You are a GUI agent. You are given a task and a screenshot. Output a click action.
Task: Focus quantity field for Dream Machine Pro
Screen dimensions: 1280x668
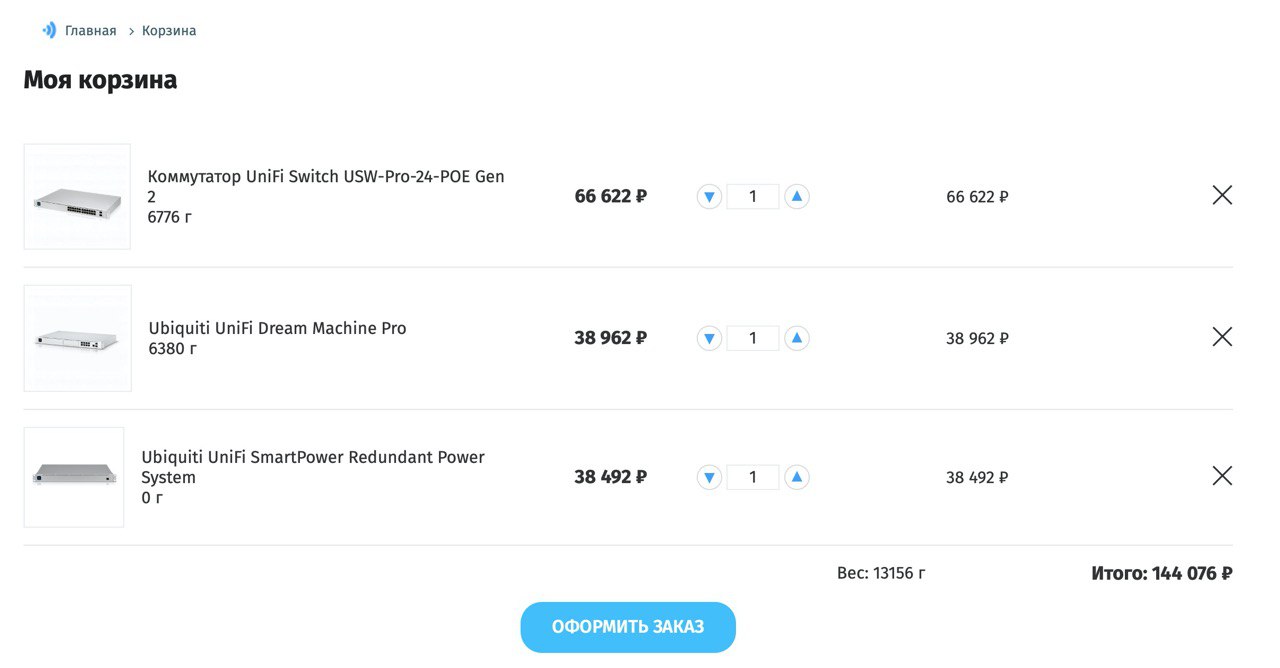click(753, 338)
